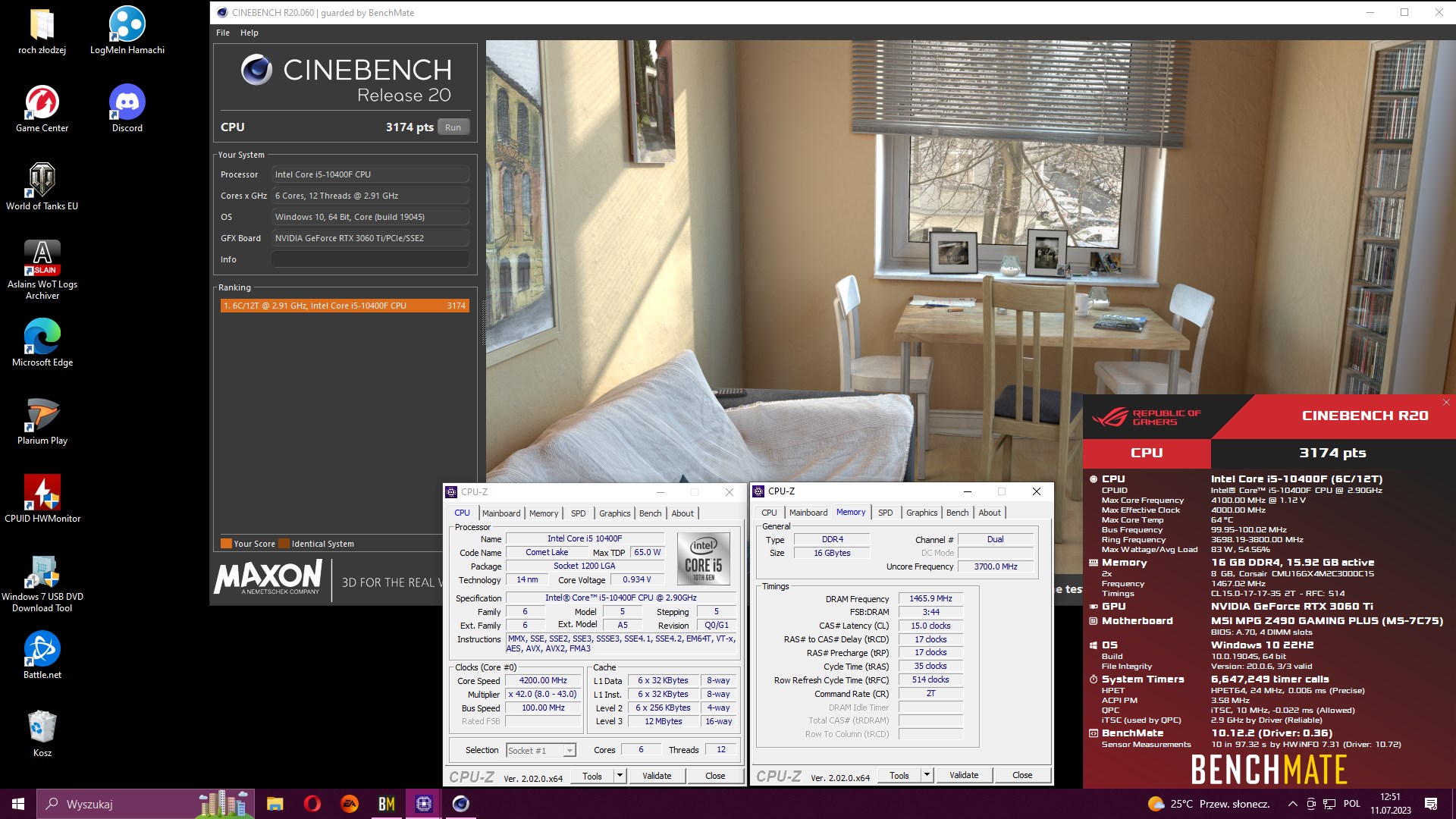Screen dimensions: 1456x819
Task: Select the Your Score orange legend swatch
Action: (226, 544)
